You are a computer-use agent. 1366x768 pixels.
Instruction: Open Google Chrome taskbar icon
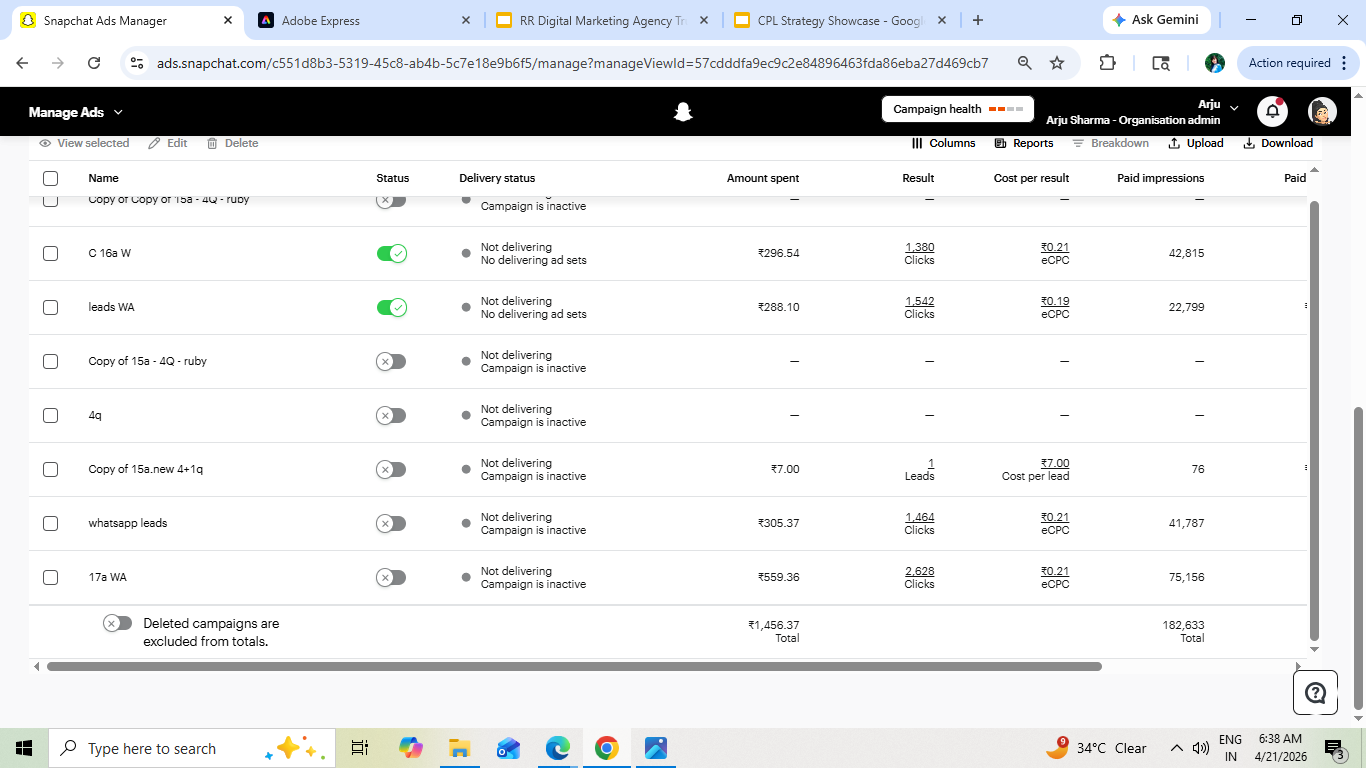pyautogui.click(x=606, y=748)
